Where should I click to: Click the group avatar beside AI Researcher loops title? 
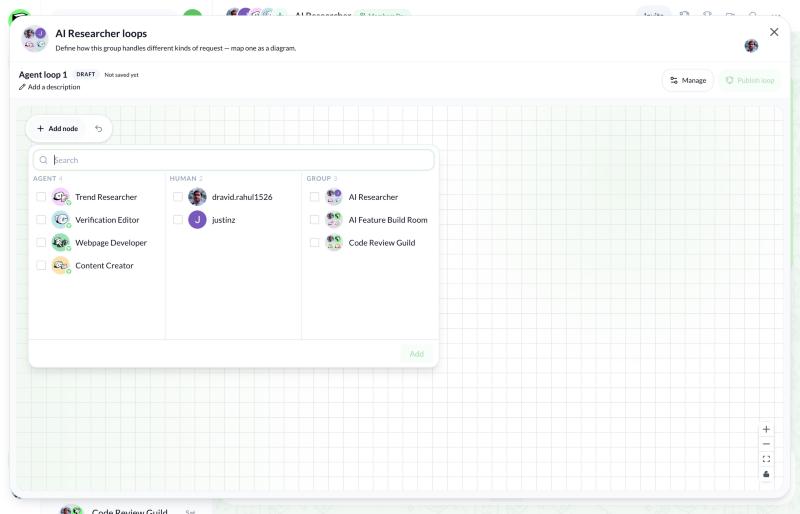click(35, 39)
